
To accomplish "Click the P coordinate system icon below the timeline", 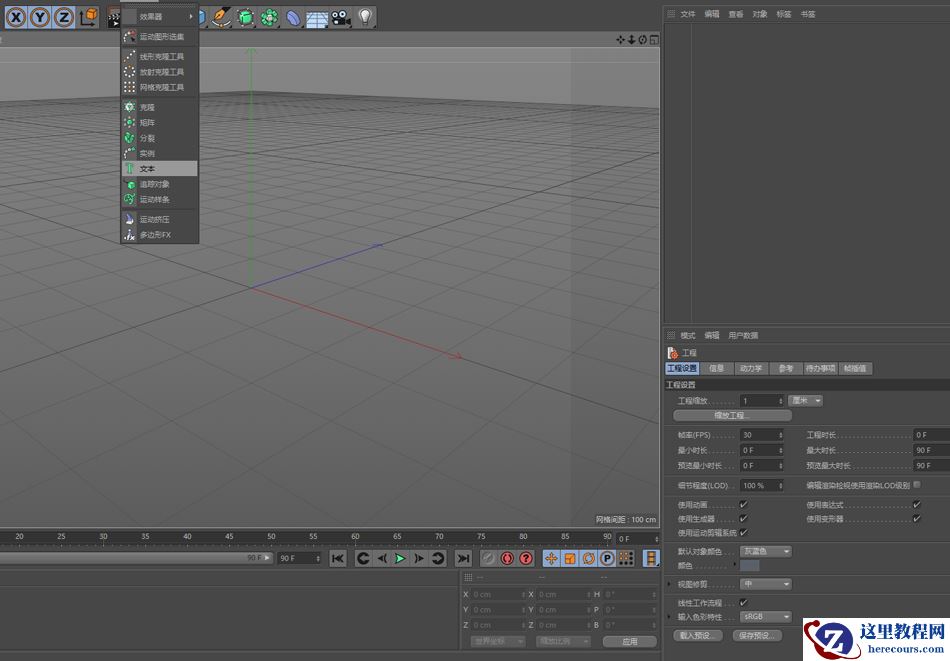I will click(x=605, y=558).
